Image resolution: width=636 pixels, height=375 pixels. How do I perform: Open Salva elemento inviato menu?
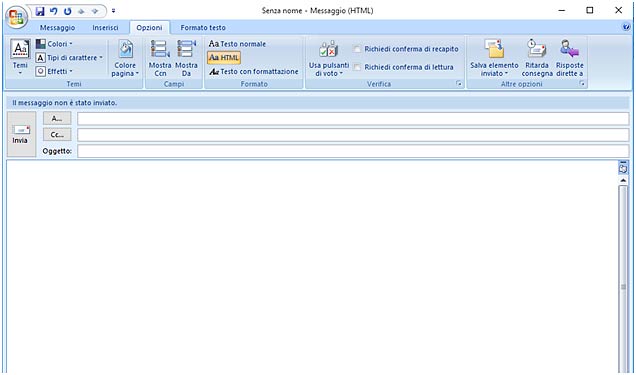494,58
